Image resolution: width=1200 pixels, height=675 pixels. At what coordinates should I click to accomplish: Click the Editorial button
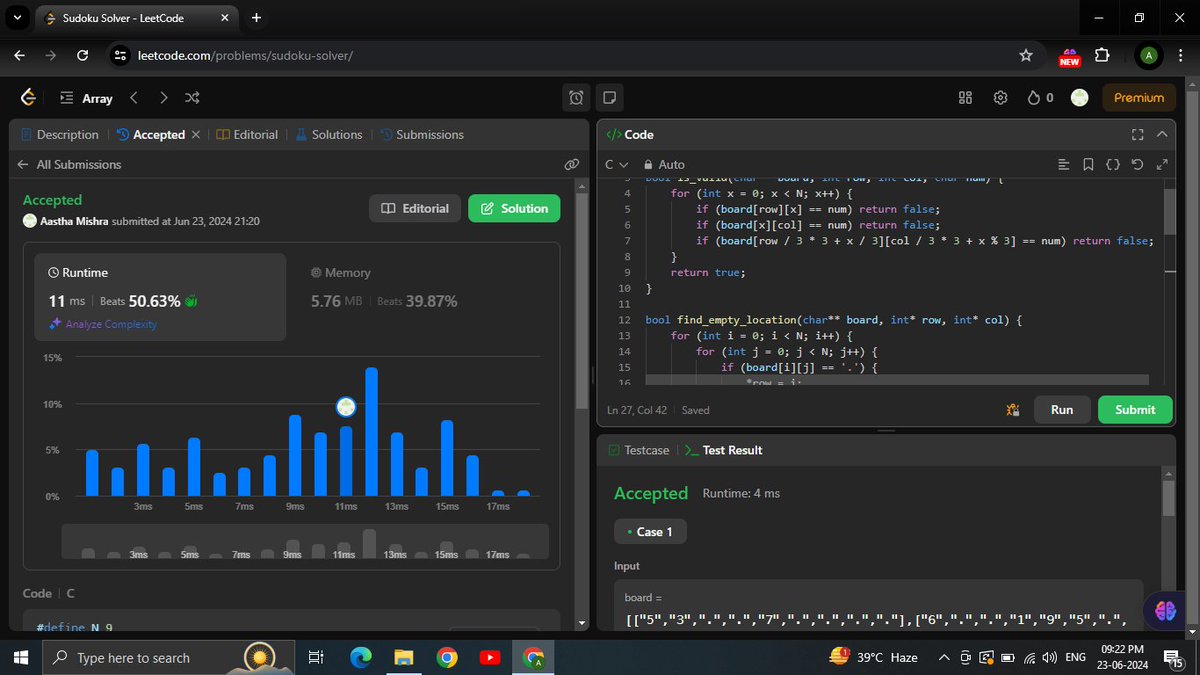[415, 208]
